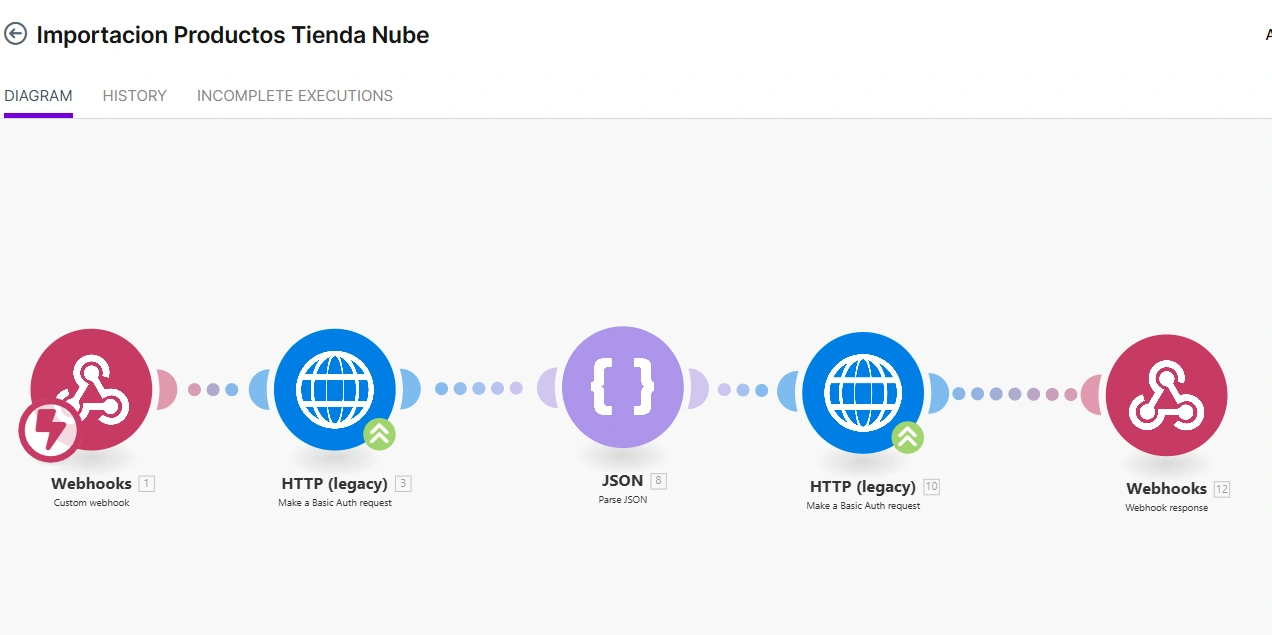Click the instant trigger lightning badge

48,431
